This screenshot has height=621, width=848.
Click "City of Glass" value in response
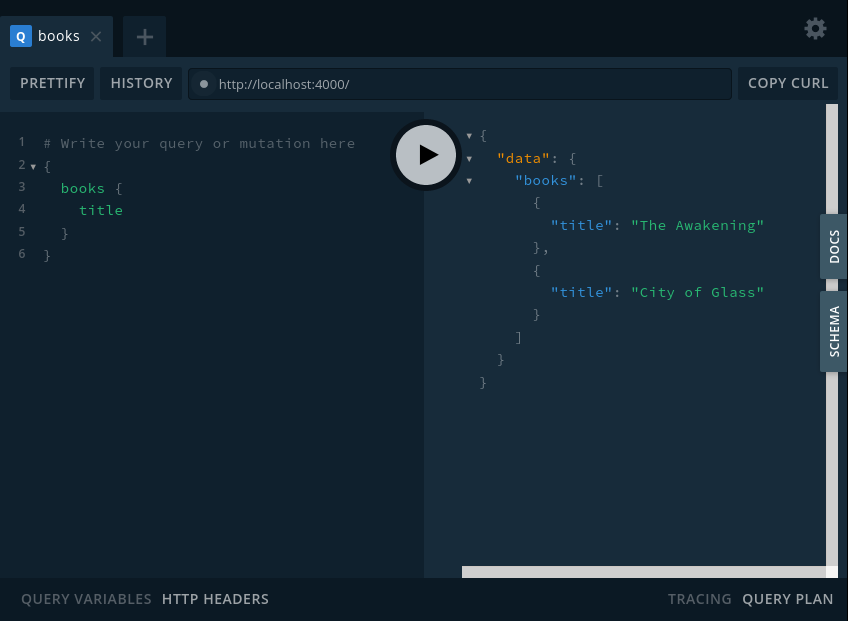pyautogui.click(x=698, y=292)
